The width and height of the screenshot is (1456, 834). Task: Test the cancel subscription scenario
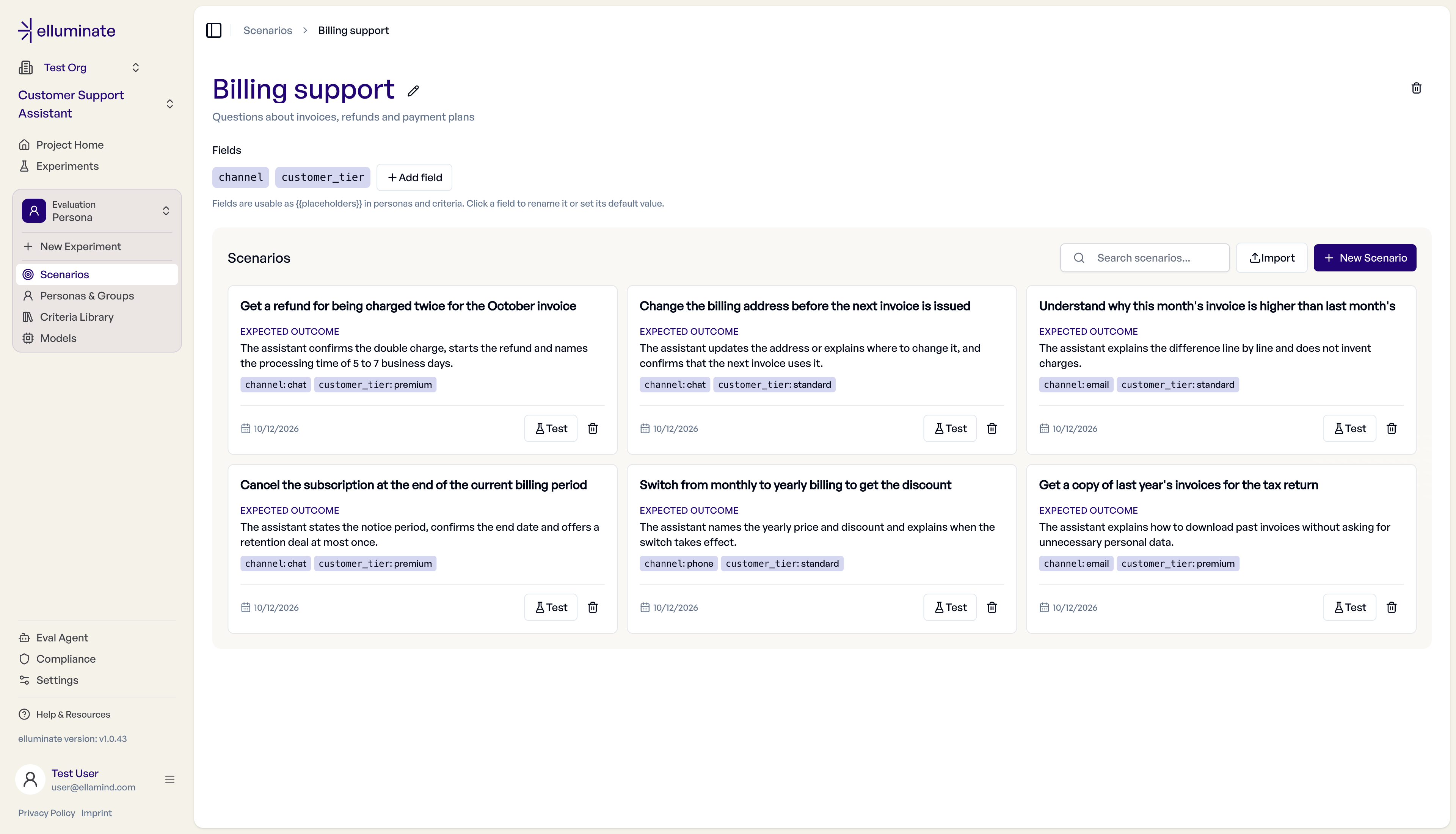pyautogui.click(x=551, y=607)
